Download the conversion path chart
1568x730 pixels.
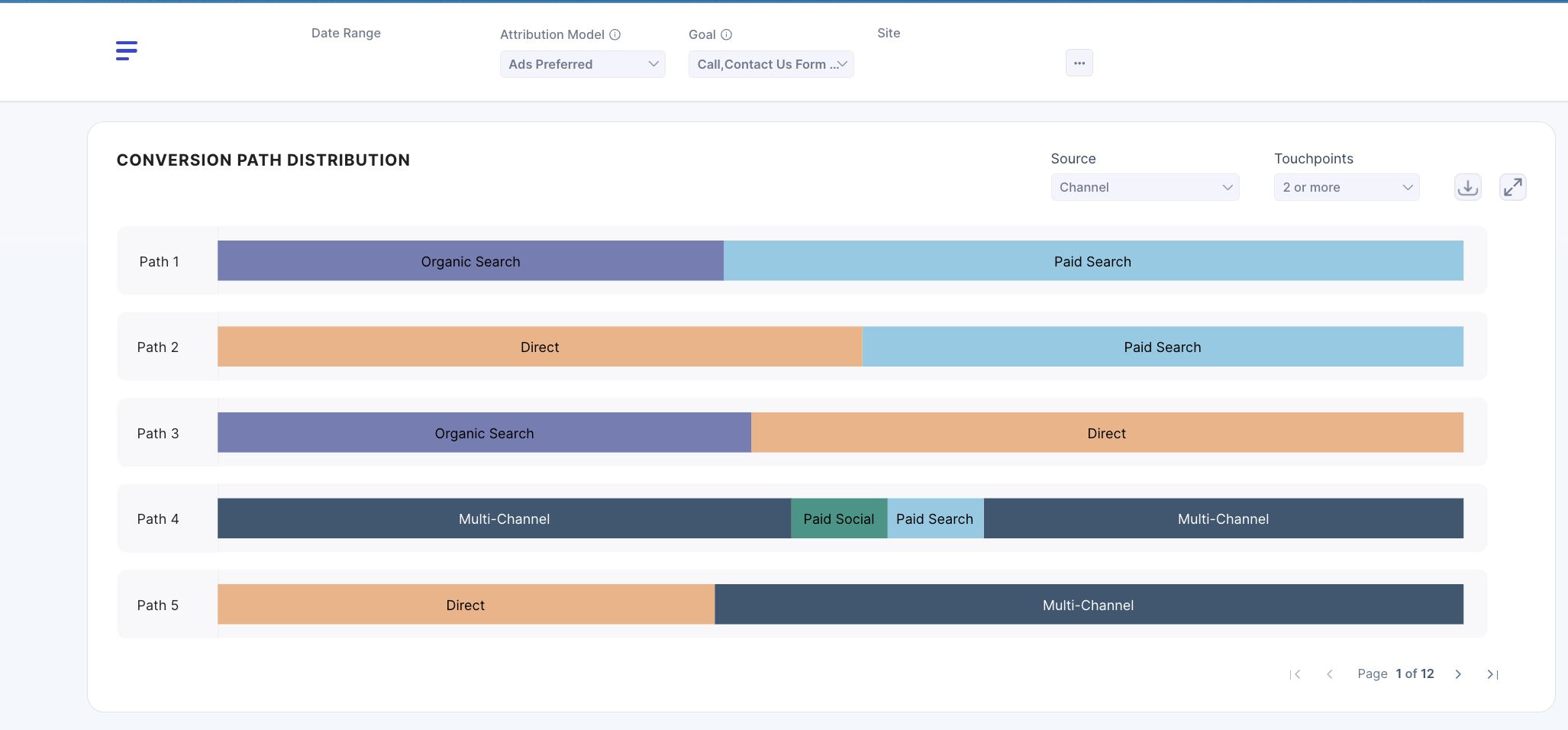click(x=1467, y=187)
